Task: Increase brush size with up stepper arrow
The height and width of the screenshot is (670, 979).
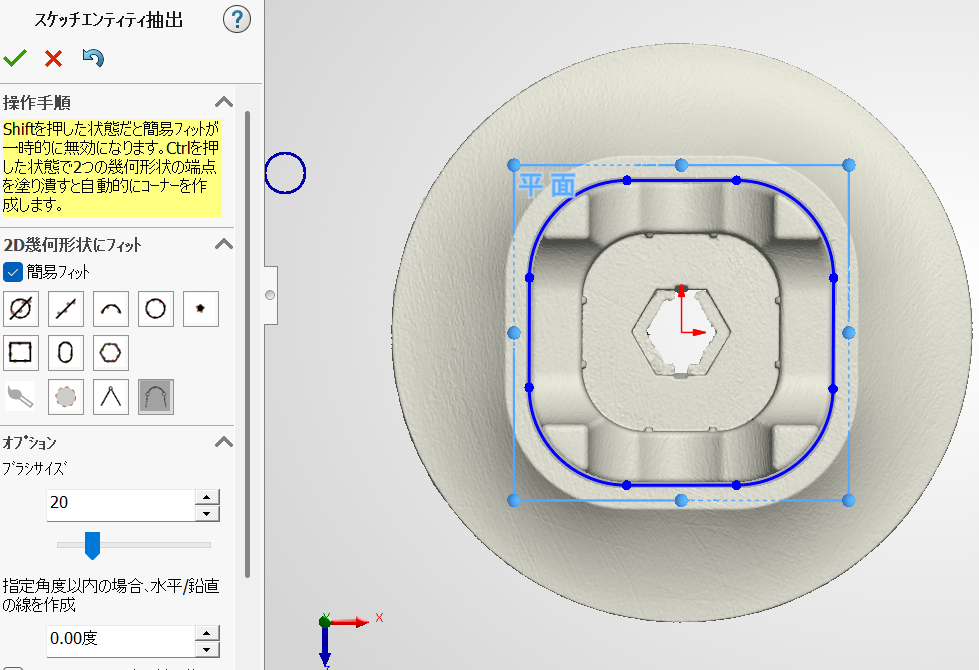Action: 207,496
